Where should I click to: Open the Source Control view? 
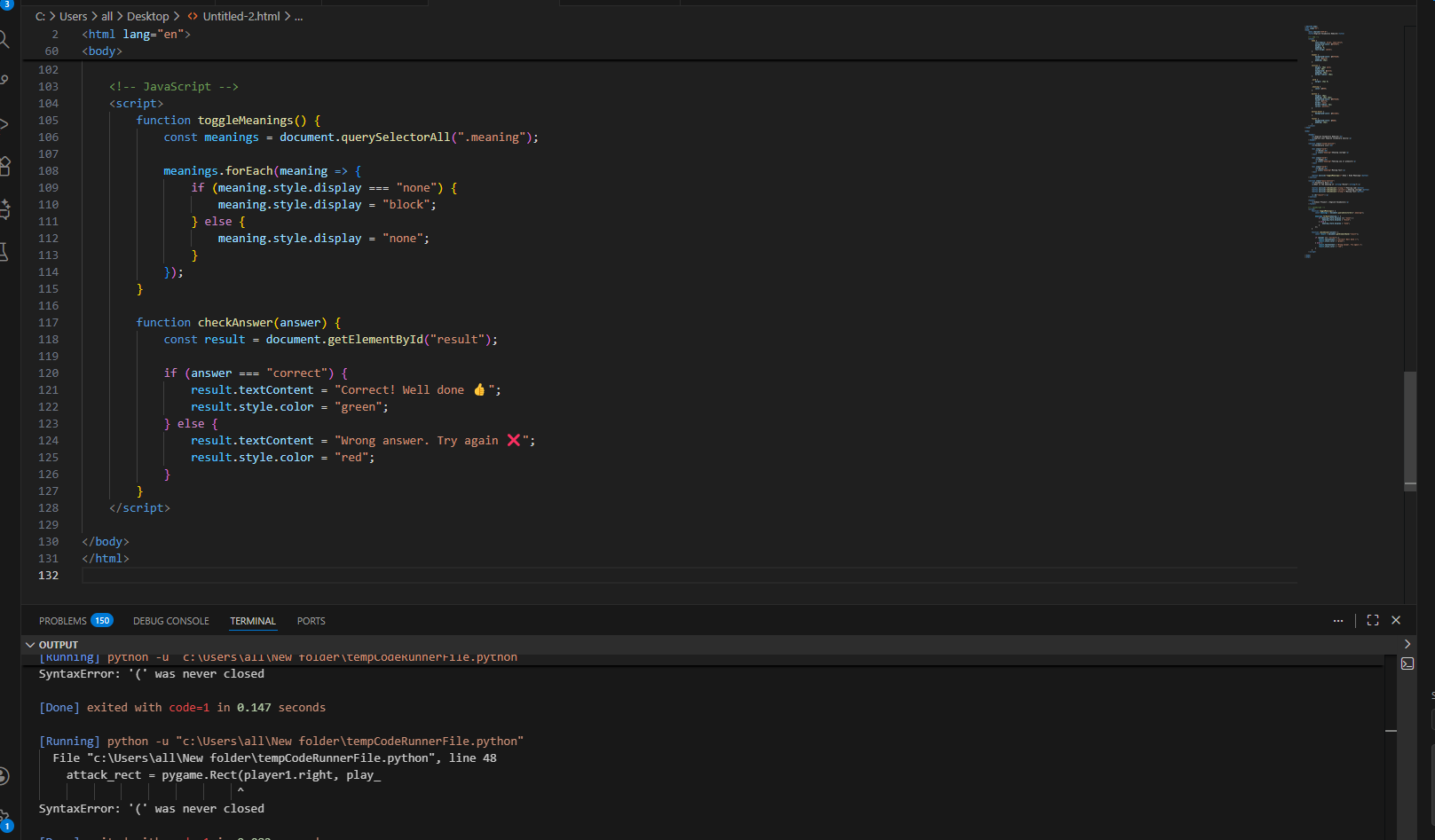coord(4,81)
